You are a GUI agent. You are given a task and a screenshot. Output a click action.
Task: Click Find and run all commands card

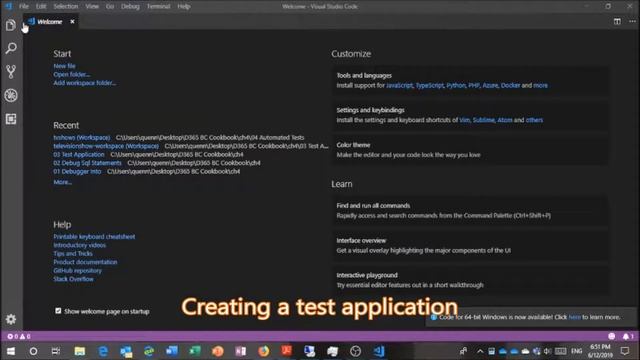tap(470, 211)
